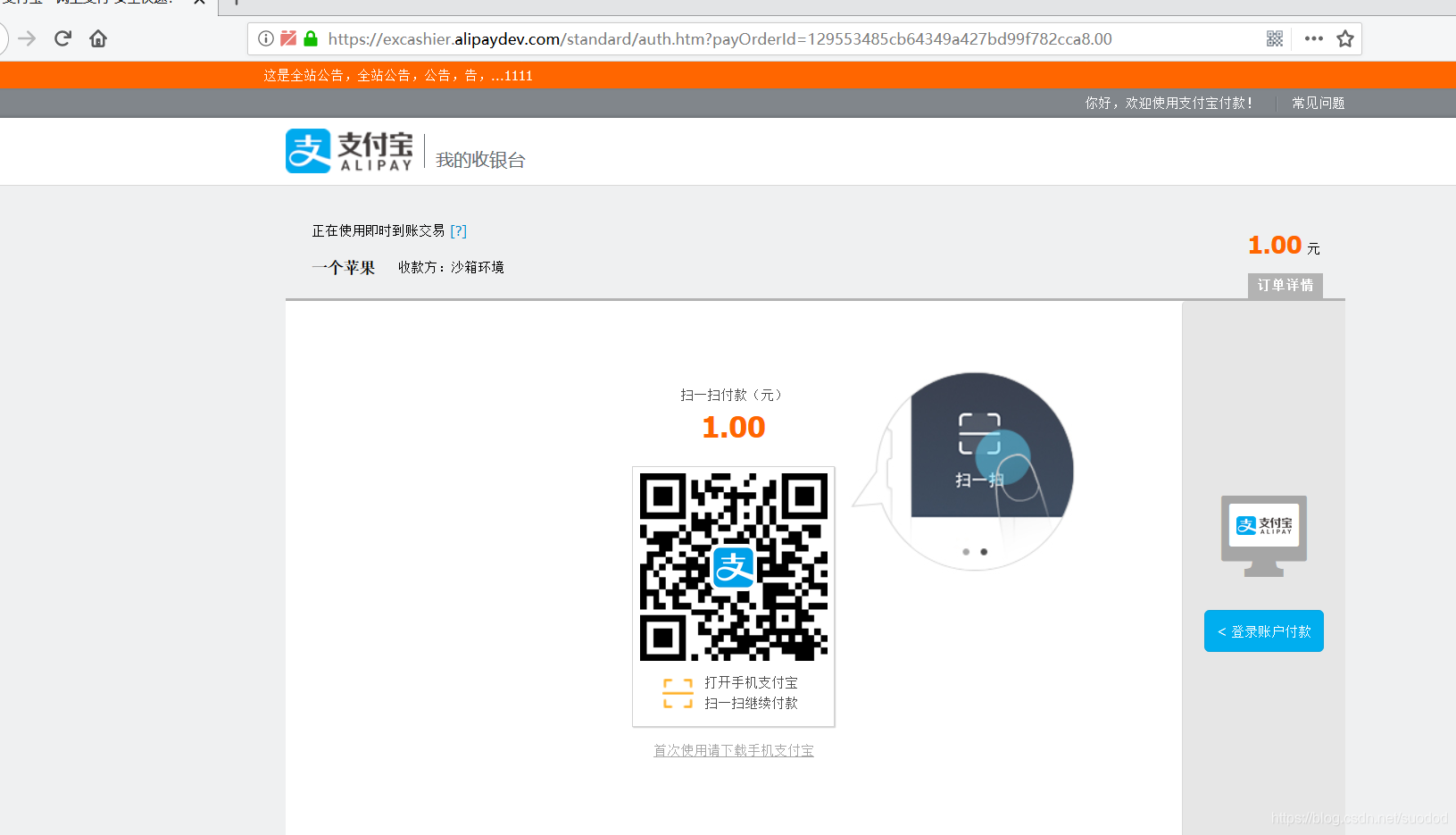
Task: Open the QR code icon in address bar
Action: point(1275,38)
